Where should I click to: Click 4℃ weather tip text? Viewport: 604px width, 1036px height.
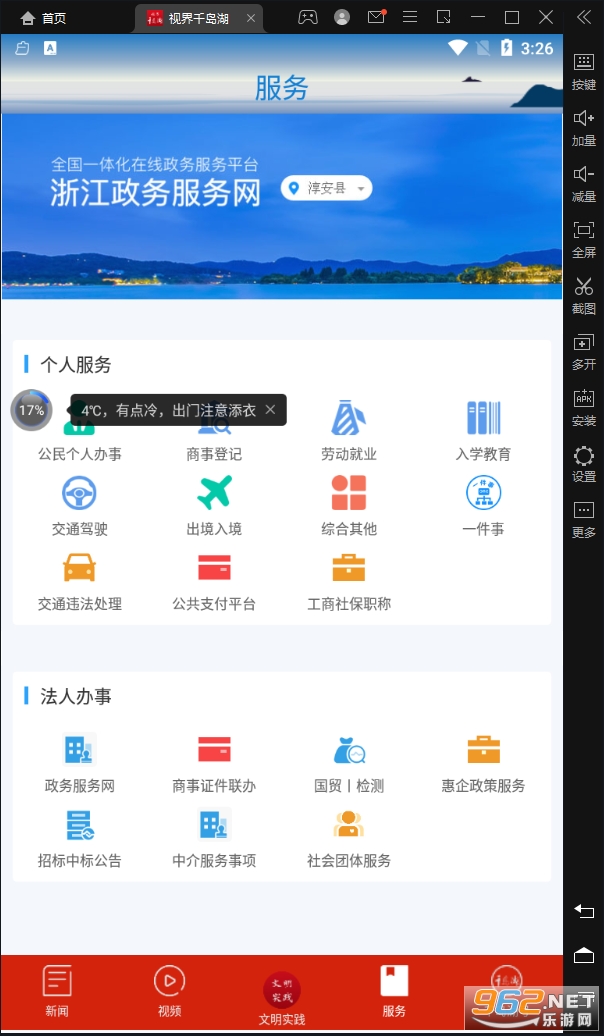(x=169, y=410)
